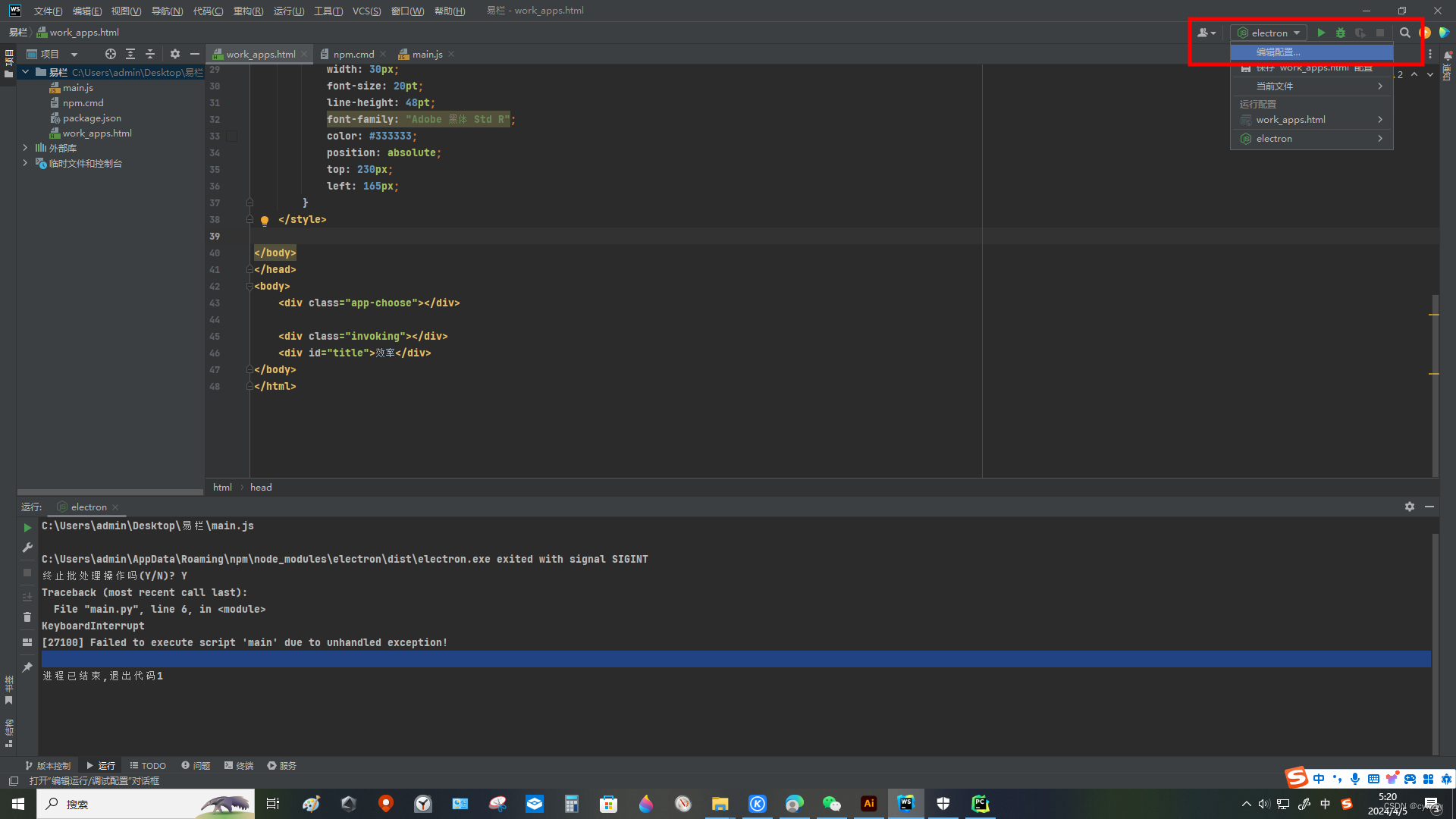Rerun electron using the run panel play icon
The image size is (1456, 819).
[x=27, y=527]
